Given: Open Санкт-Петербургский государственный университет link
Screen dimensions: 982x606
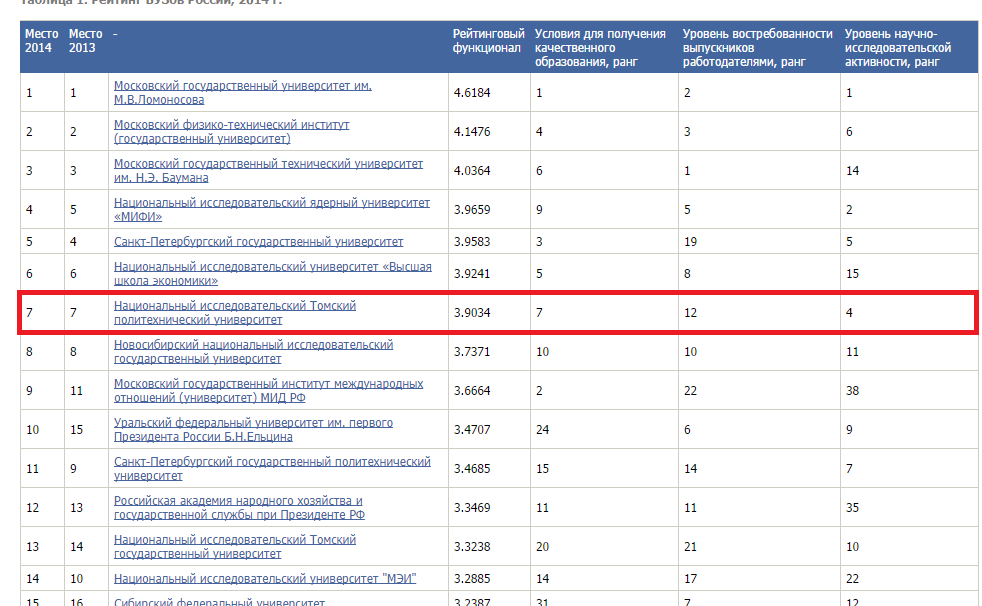Looking at the screenshot, I should coord(258,242).
